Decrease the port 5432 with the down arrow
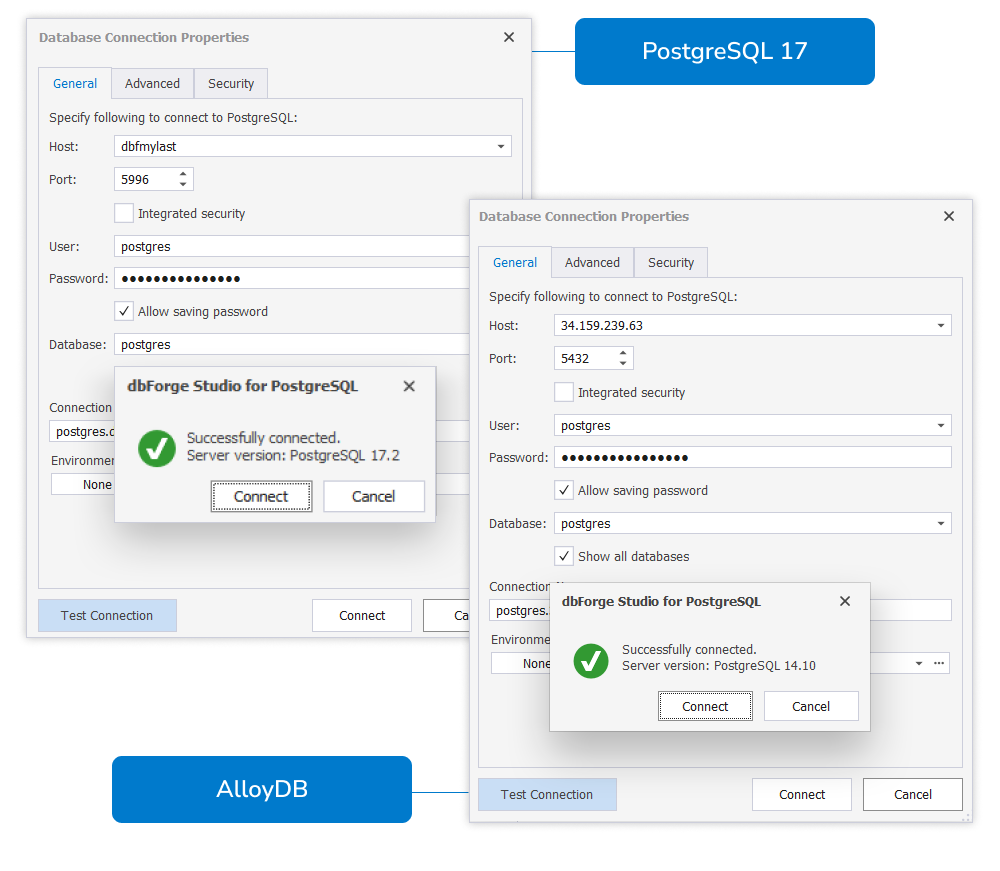The height and width of the screenshot is (871, 1000). [623, 363]
